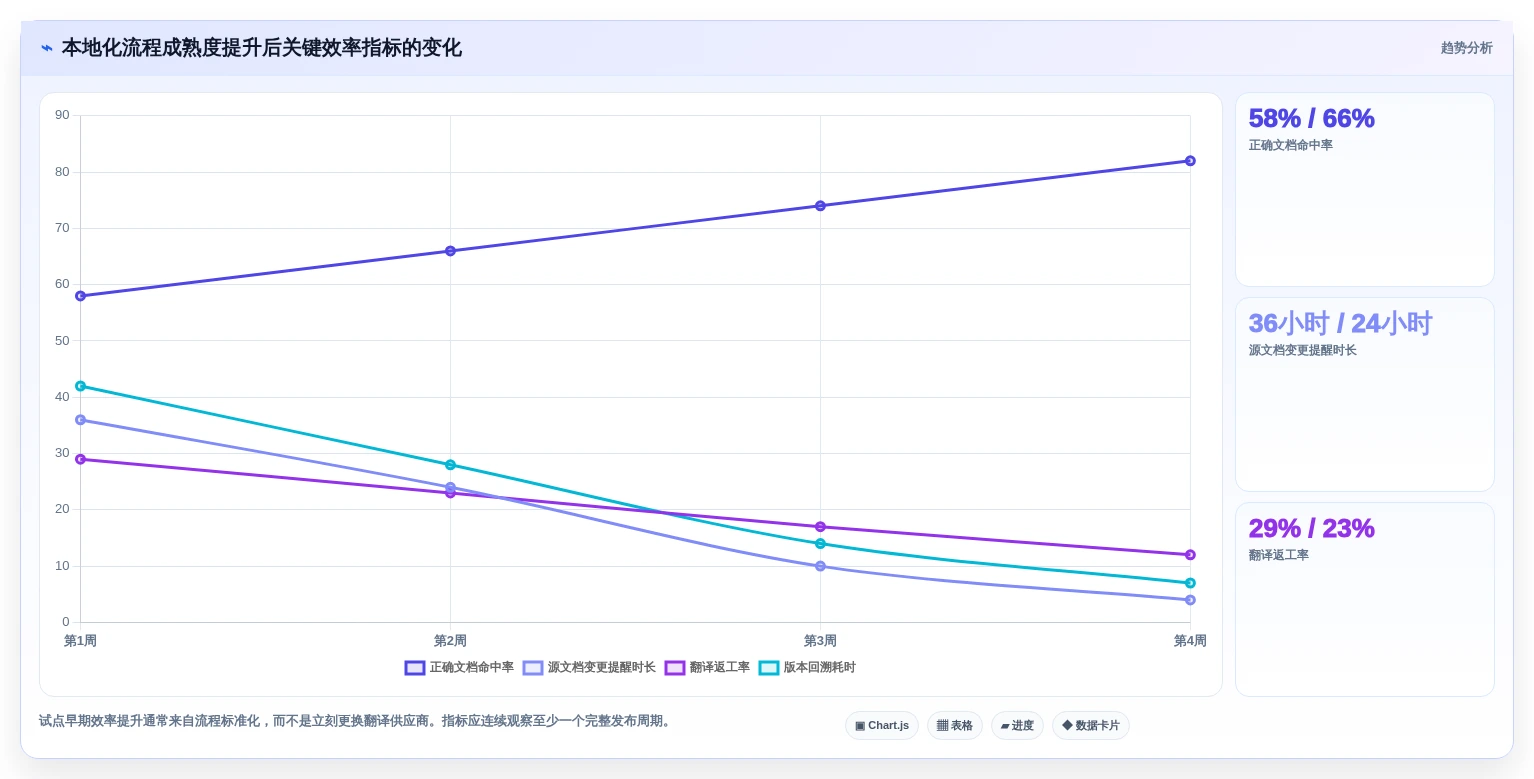Click 版本回溯耗时 data point at 第2周
Image resolution: width=1534 pixels, height=779 pixels.
coord(450,465)
